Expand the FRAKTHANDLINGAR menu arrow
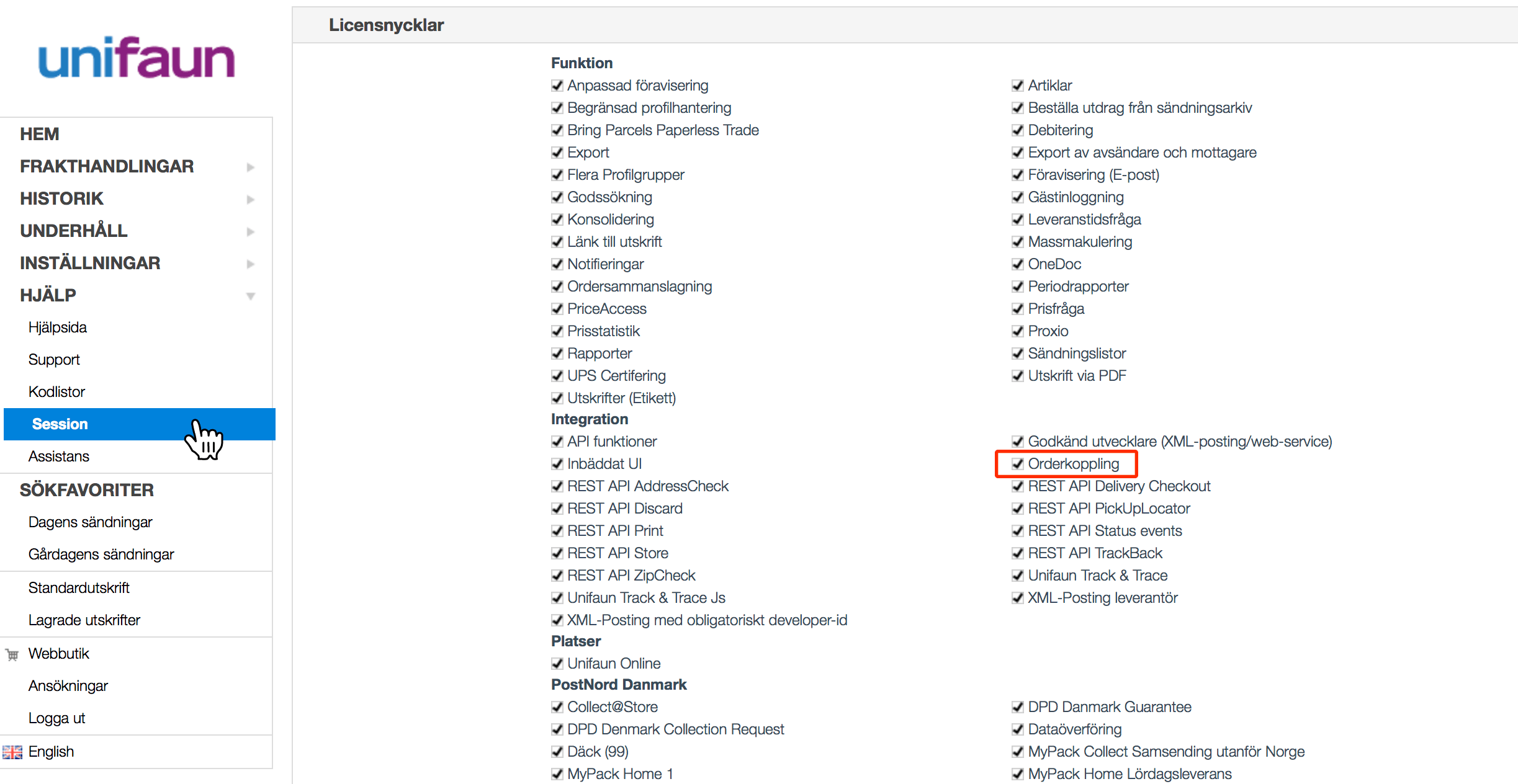This screenshot has width=1518, height=784. point(250,167)
